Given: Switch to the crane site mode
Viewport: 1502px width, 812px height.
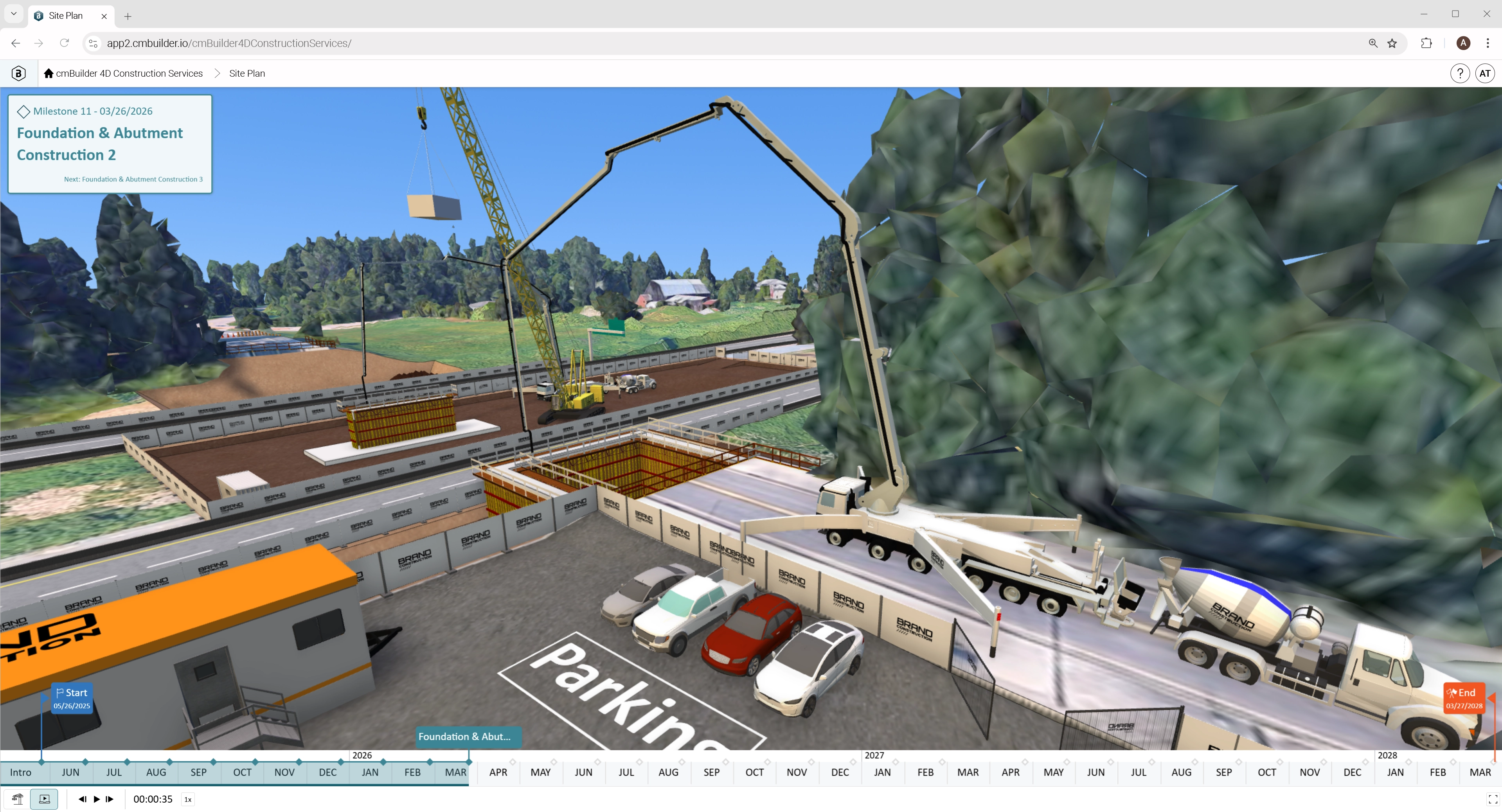Looking at the screenshot, I should click(18, 799).
